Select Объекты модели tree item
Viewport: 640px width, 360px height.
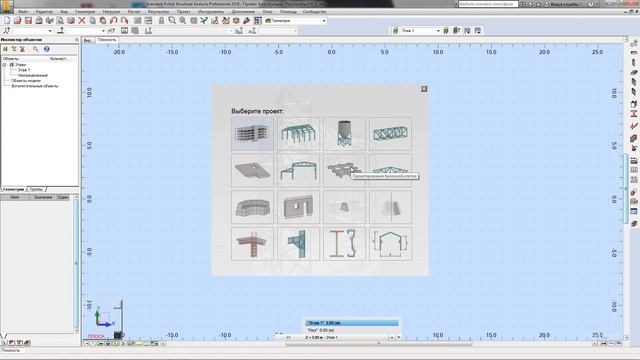(26, 80)
